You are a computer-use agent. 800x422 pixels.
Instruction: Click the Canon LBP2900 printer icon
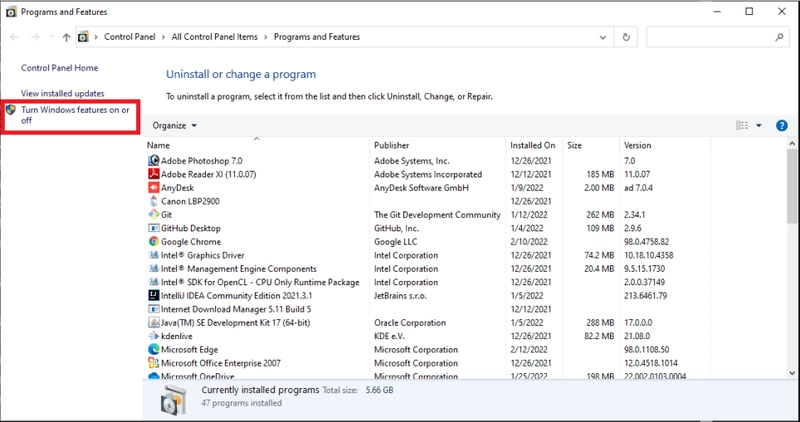pos(154,201)
